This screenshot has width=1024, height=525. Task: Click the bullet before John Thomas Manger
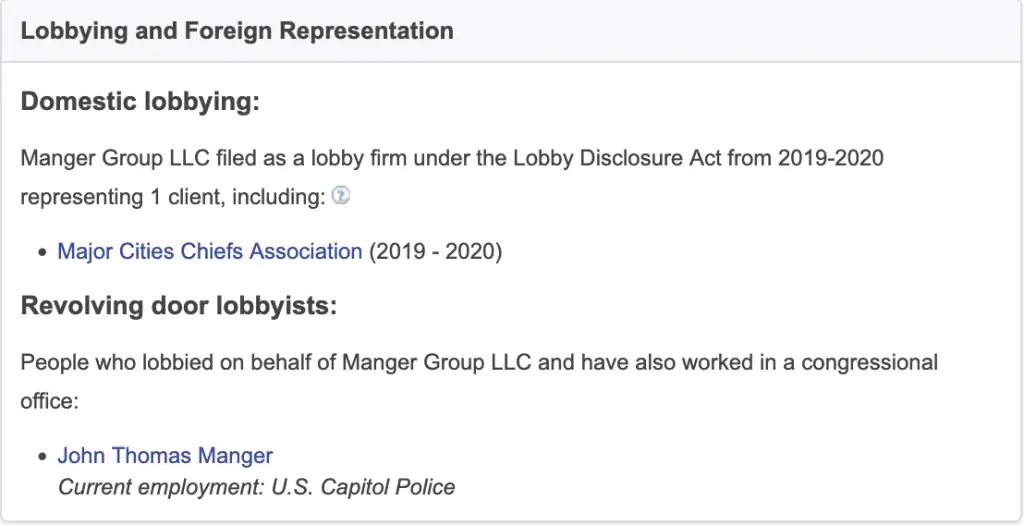(x=42, y=457)
